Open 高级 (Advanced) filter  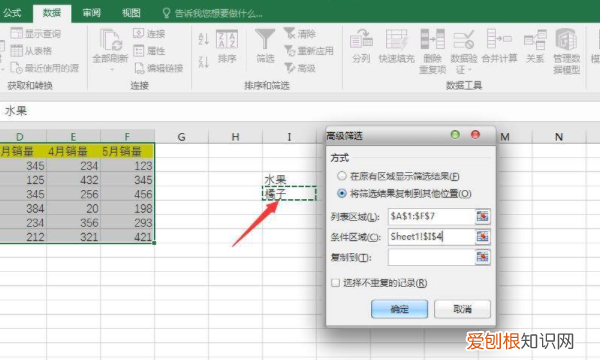pyautogui.click(x=300, y=68)
